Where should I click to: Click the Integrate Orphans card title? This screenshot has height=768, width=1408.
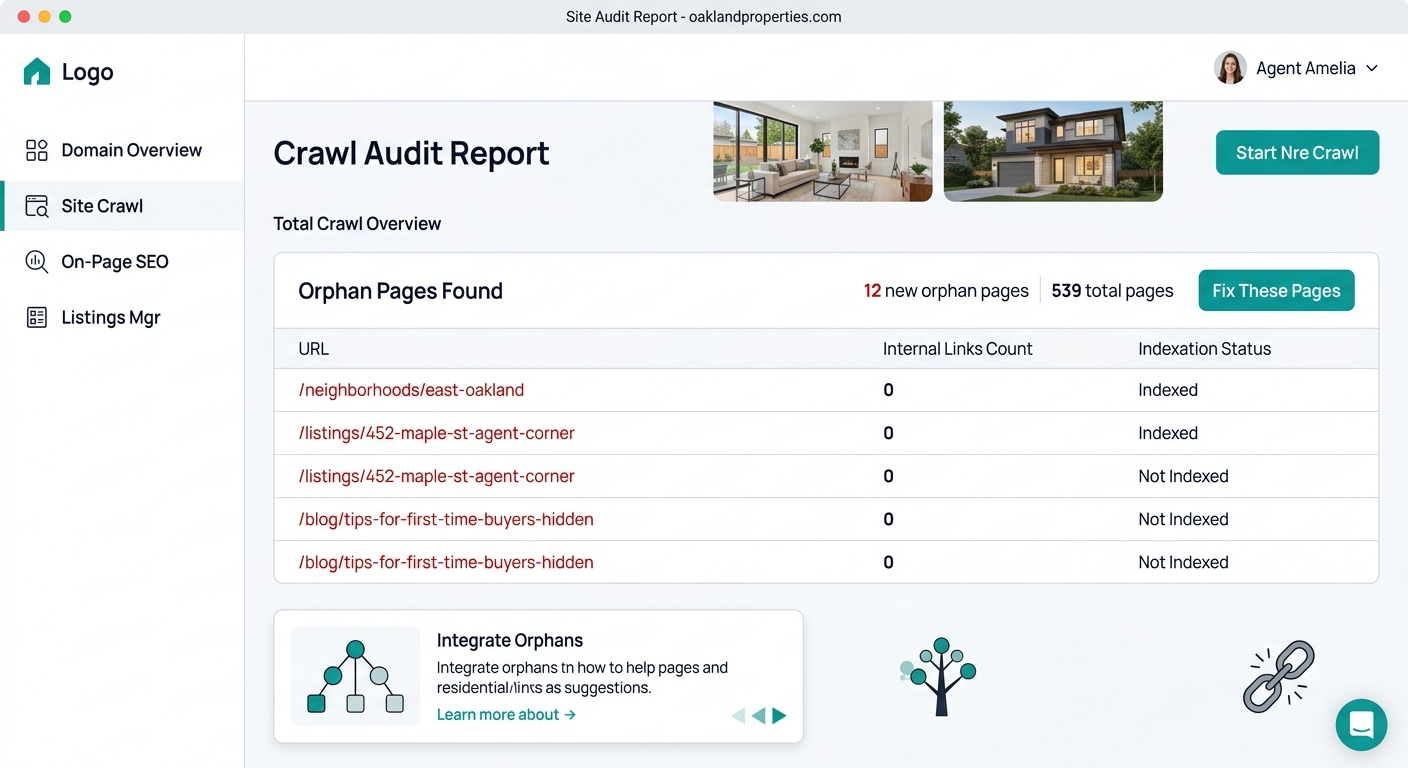509,641
